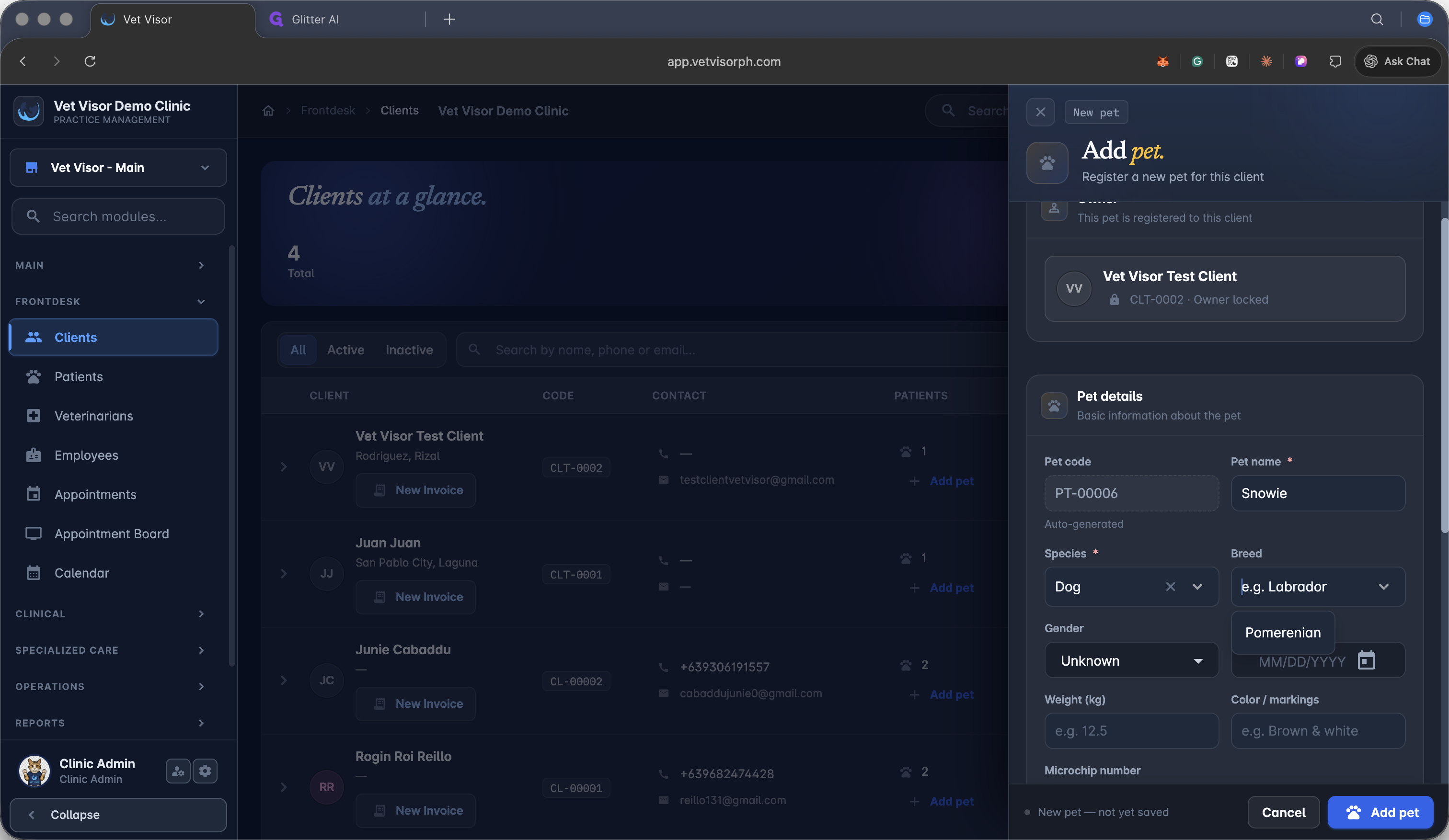This screenshot has width=1449, height=840.
Task: Open the Species dropdown arrow
Action: point(1198,587)
